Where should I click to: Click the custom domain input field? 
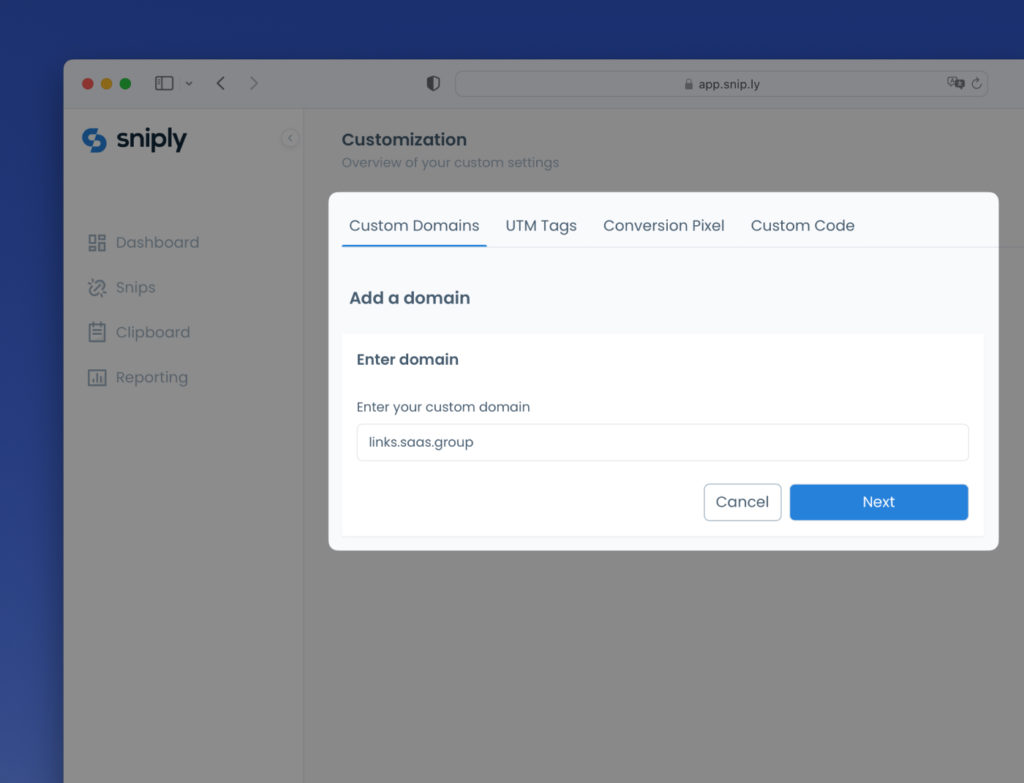pos(662,442)
